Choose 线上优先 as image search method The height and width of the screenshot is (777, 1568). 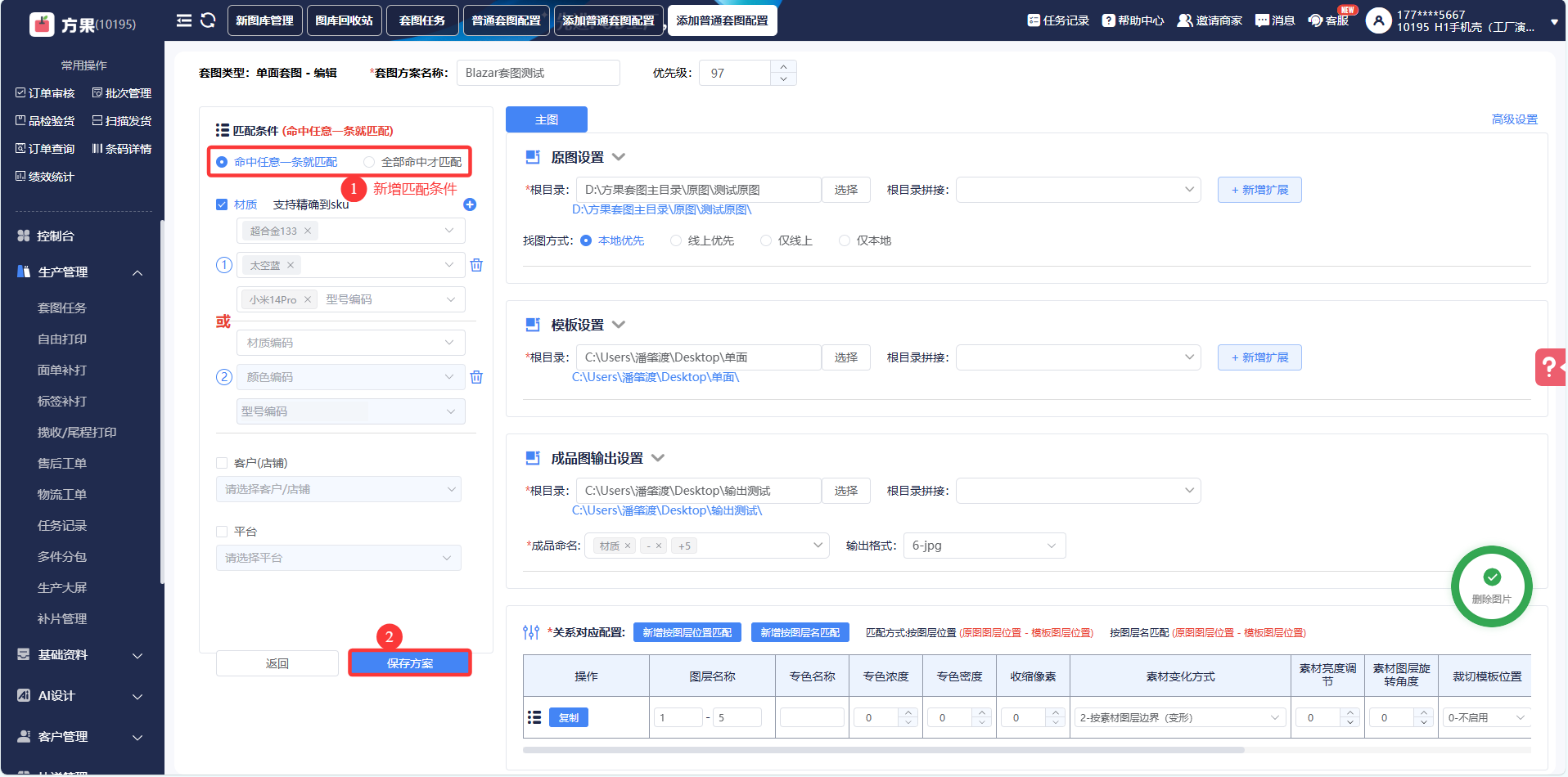[676, 240]
